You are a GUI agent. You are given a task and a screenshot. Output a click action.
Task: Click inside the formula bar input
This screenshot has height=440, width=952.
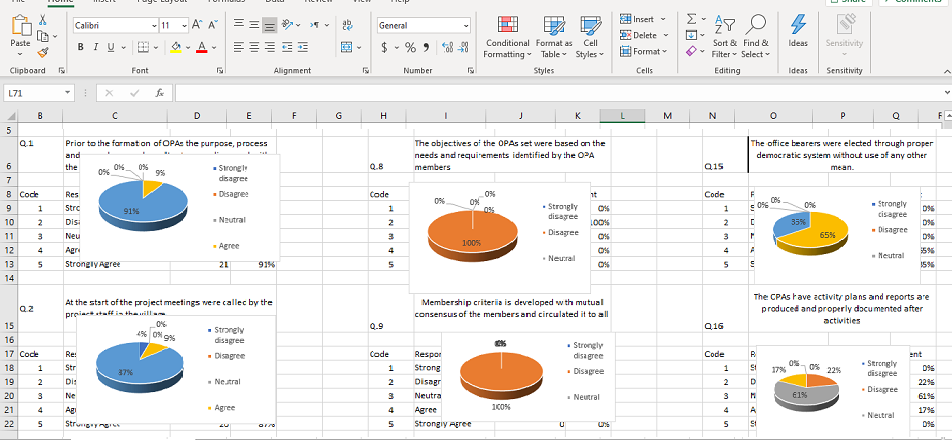point(550,92)
